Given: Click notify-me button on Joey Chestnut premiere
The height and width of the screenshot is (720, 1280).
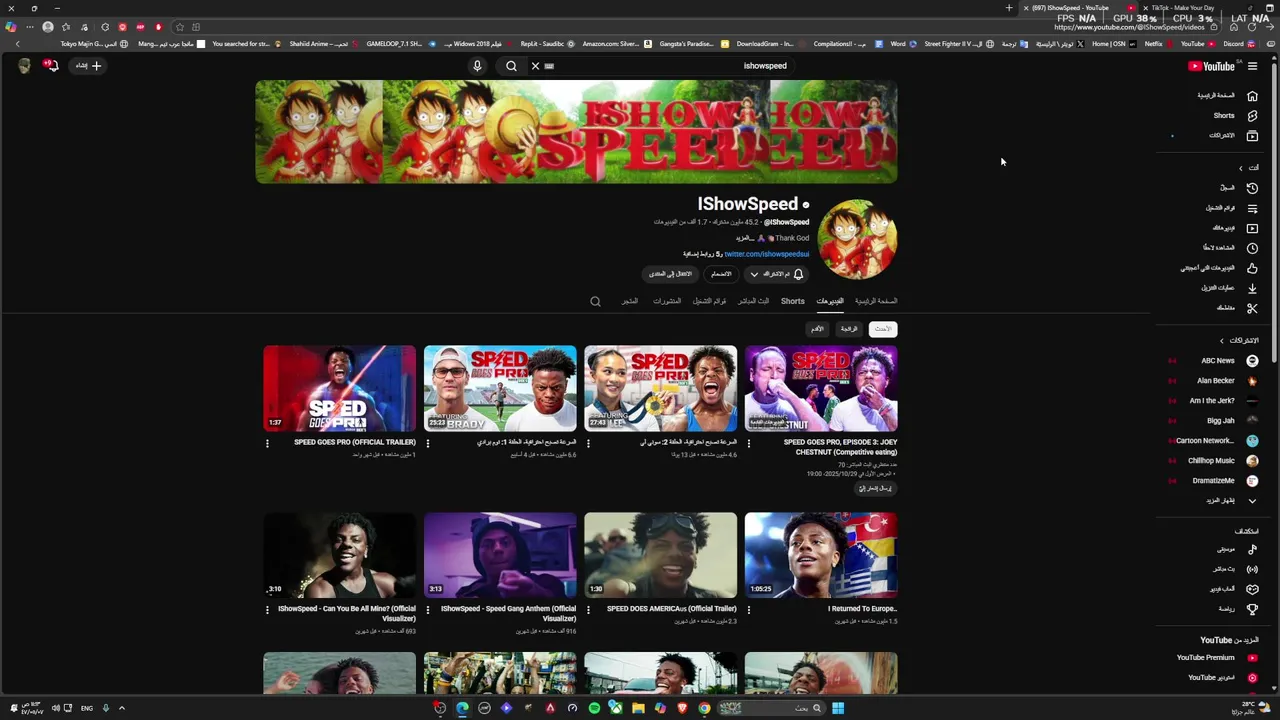Looking at the screenshot, I should click(x=876, y=489).
